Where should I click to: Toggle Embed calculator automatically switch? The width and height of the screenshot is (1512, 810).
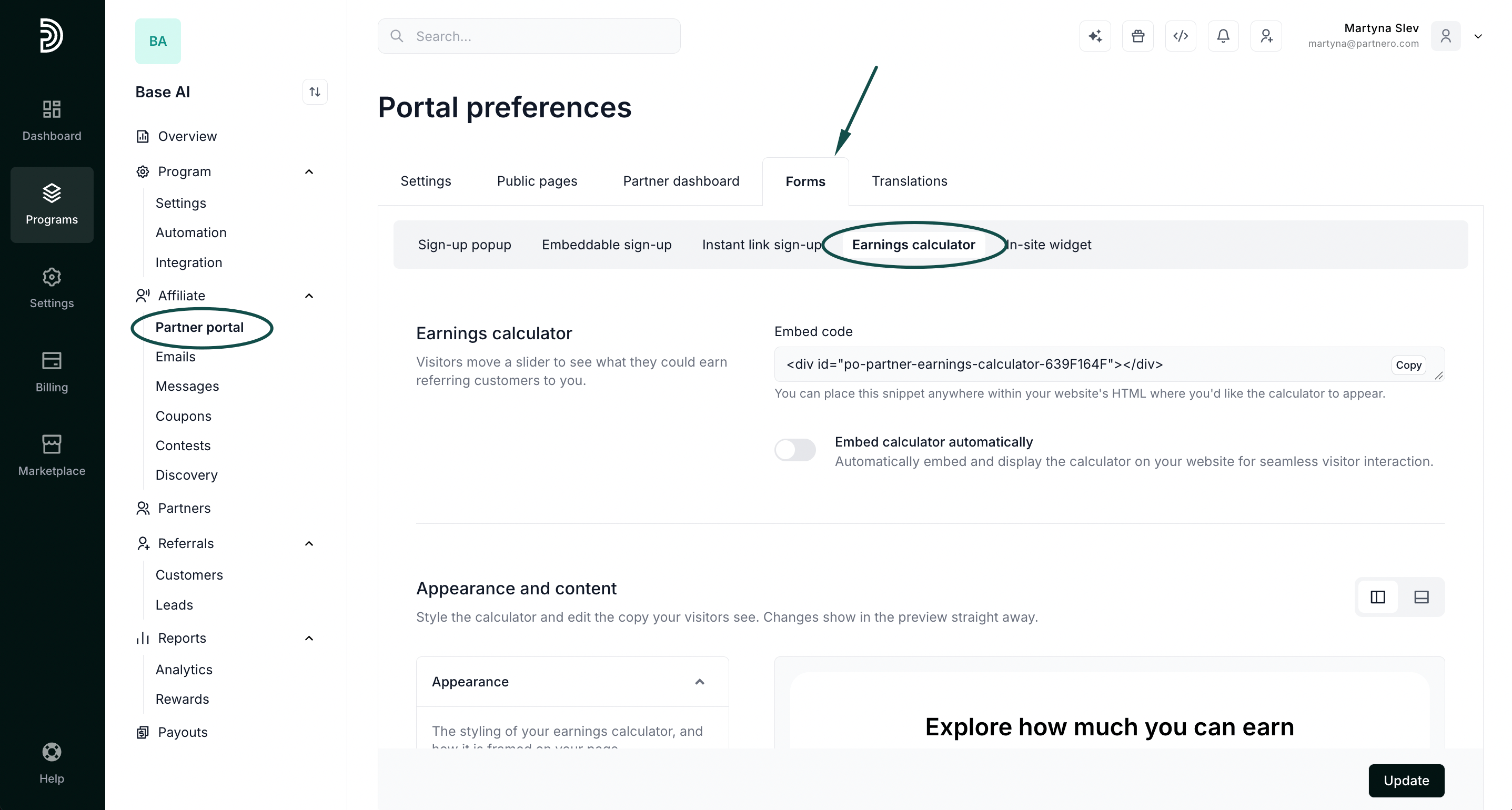click(x=795, y=450)
